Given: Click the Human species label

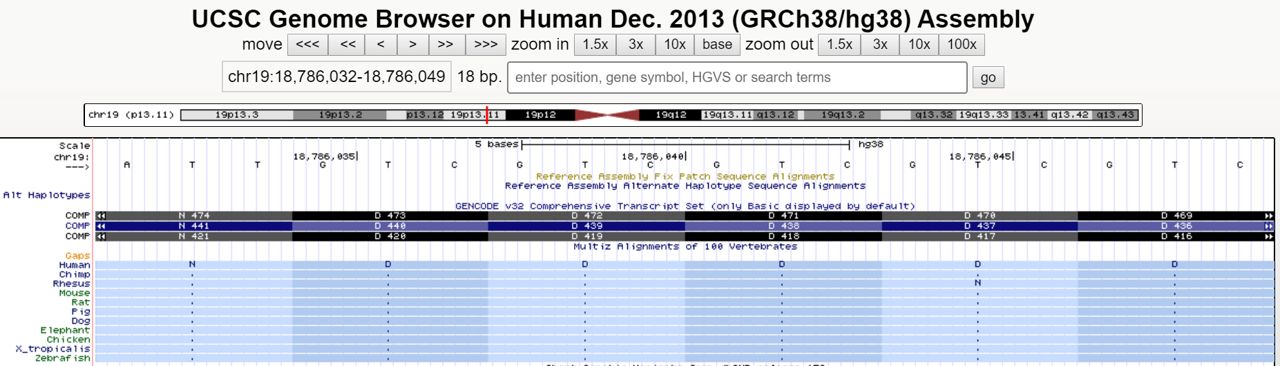Looking at the screenshot, I should (75, 265).
